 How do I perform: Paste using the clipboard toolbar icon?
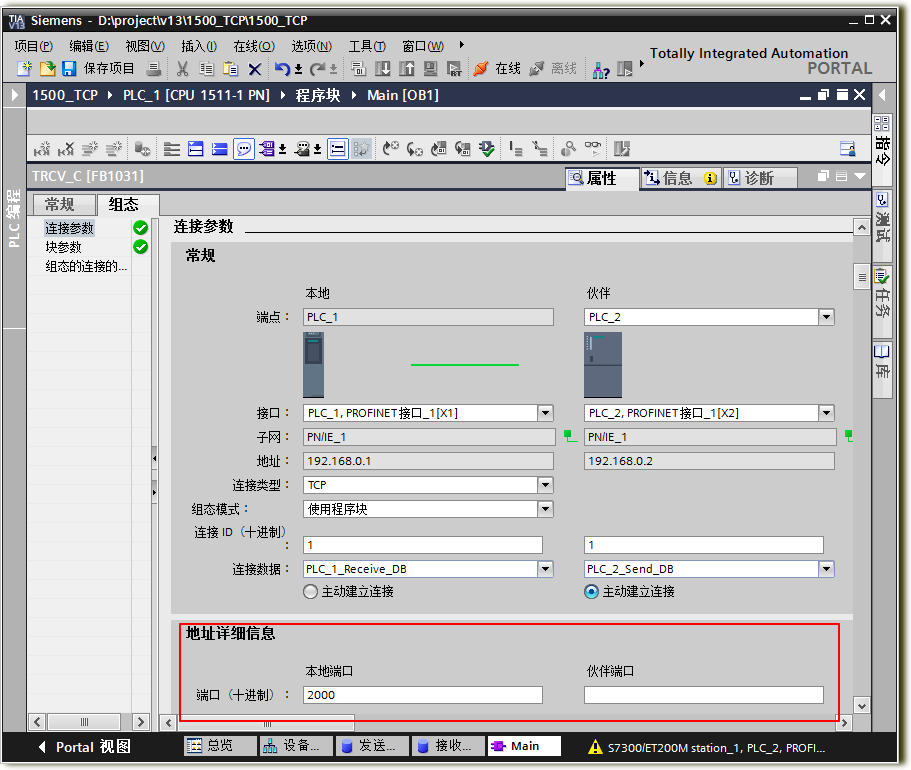click(x=231, y=69)
